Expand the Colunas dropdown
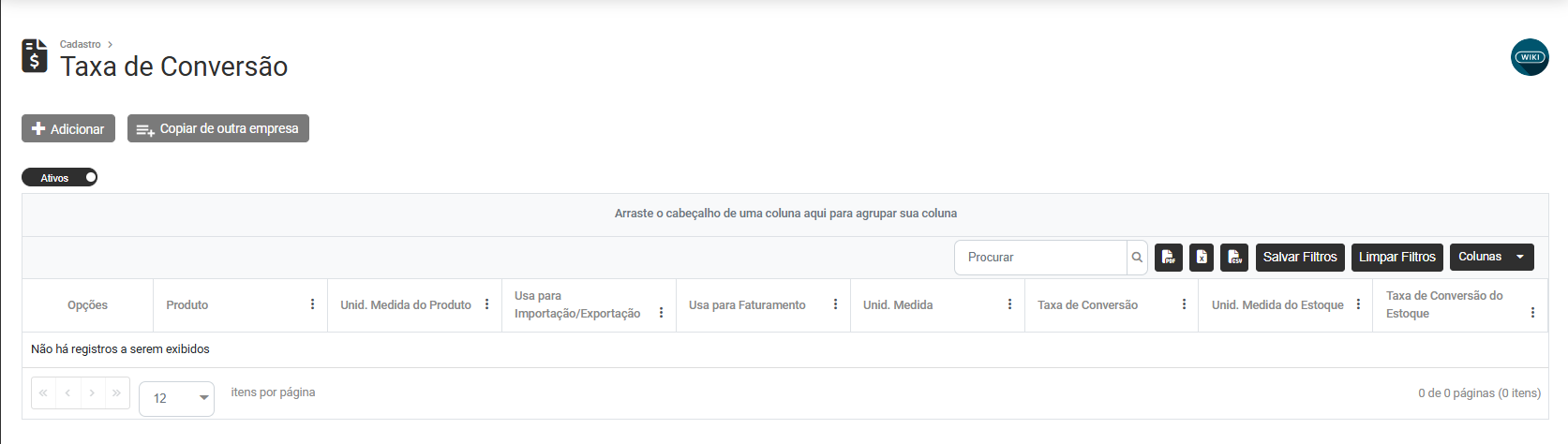This screenshot has width=1568, height=444. click(x=1491, y=257)
